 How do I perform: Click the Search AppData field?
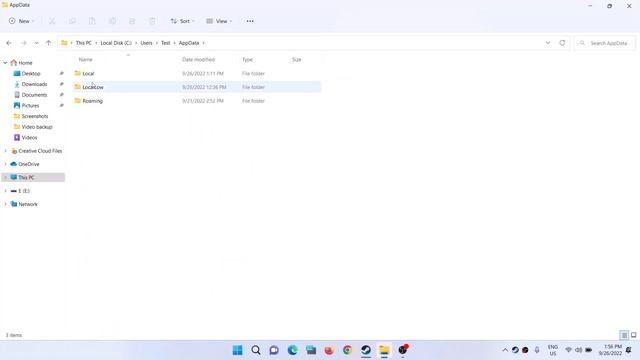[x=605, y=43]
